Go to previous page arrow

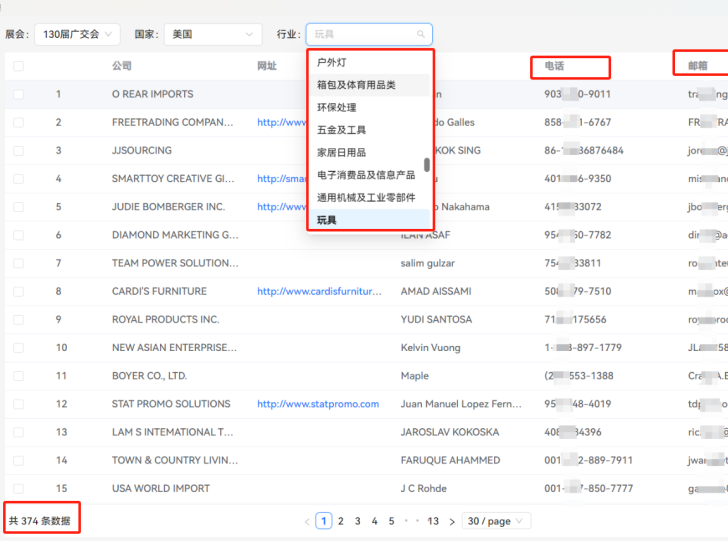tap(307, 522)
